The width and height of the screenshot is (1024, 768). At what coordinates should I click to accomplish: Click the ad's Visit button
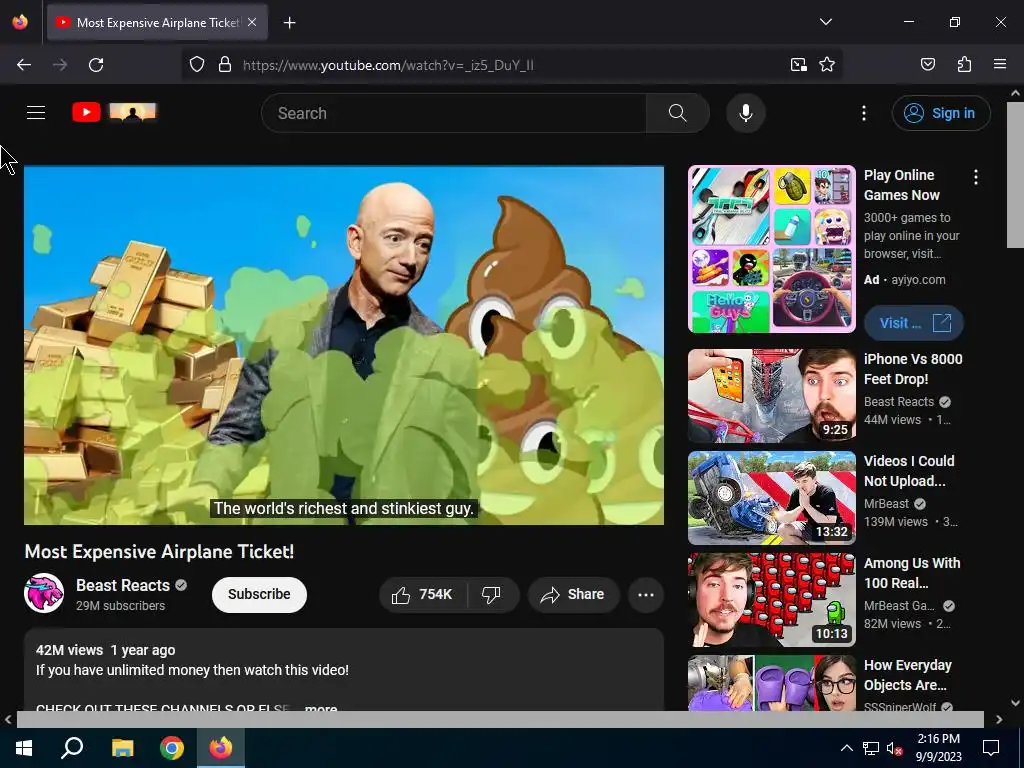point(914,323)
